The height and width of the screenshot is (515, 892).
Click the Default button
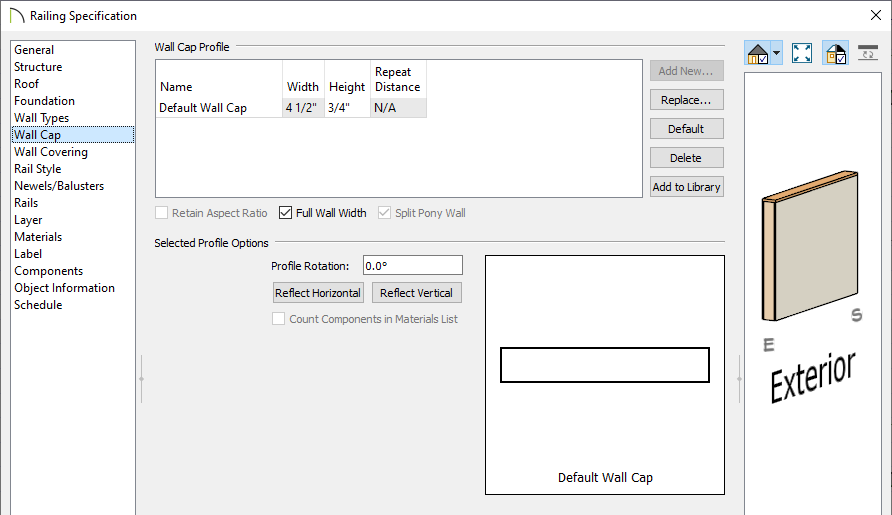tap(687, 129)
